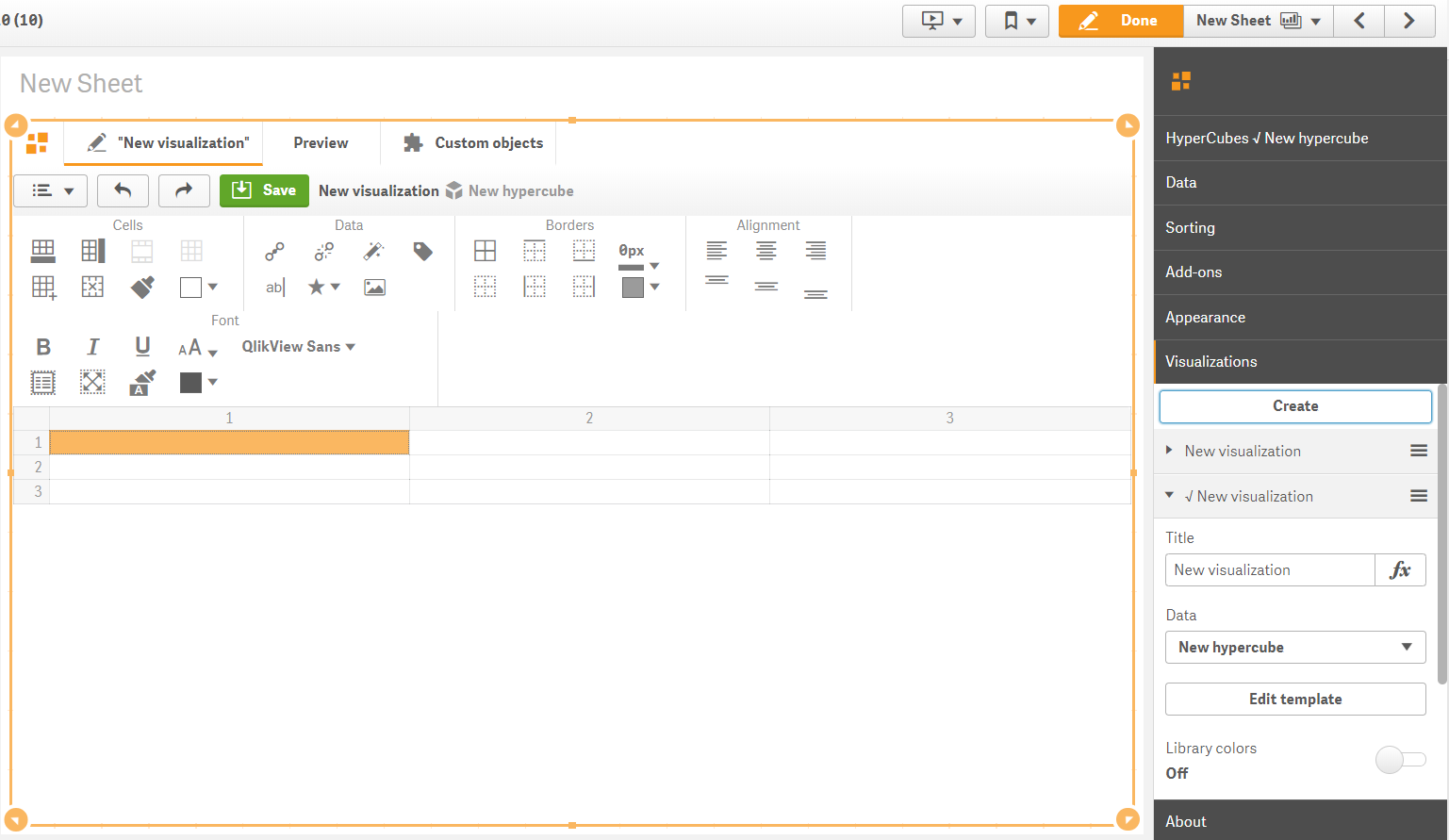Click the orange blocks icon in right panel header
This screenshot has height=840, width=1449.
coord(1181,81)
